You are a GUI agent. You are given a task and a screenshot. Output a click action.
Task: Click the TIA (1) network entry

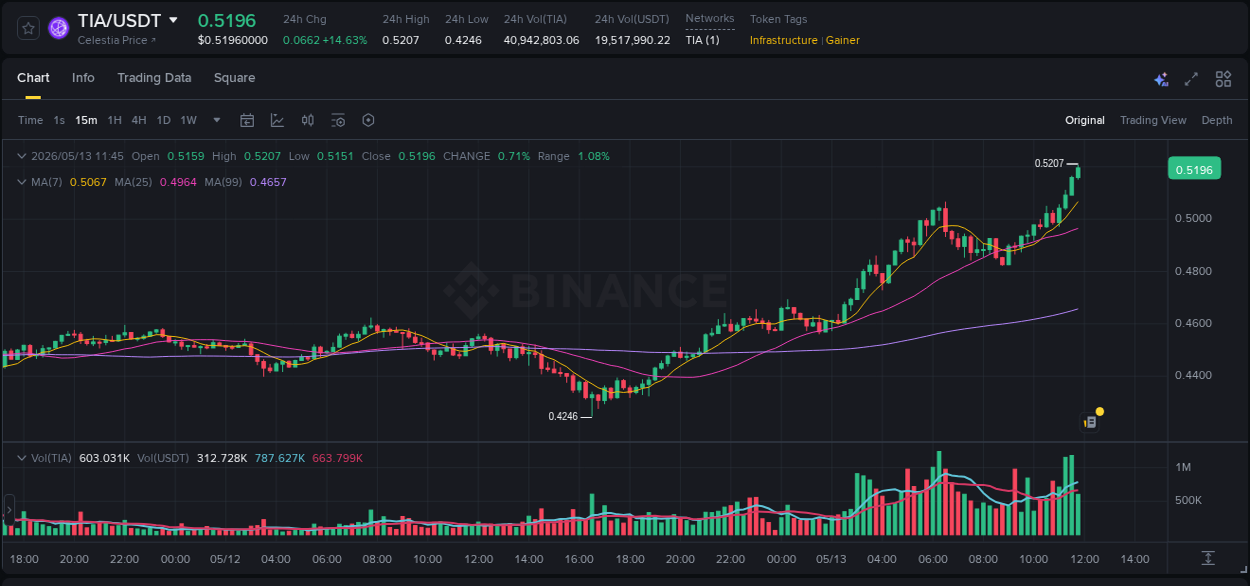coord(702,40)
